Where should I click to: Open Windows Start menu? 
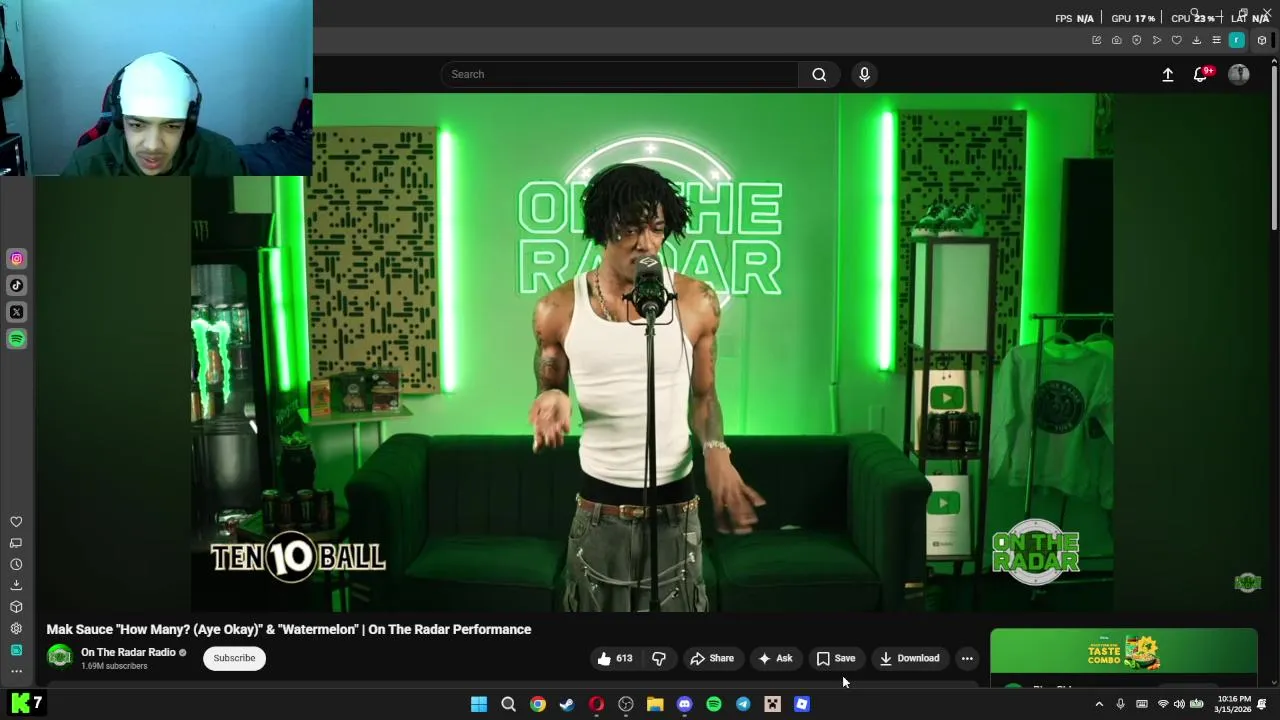click(479, 704)
